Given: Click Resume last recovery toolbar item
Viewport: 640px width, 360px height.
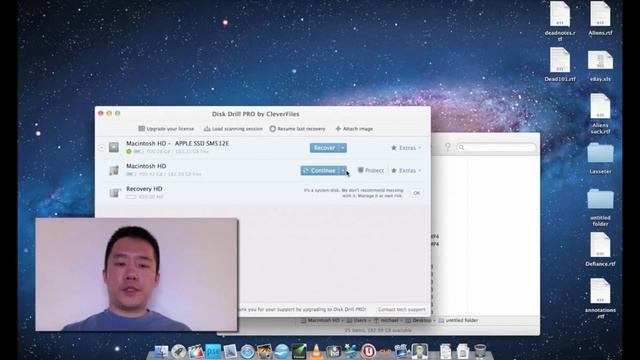Looking at the screenshot, I should point(297,129).
